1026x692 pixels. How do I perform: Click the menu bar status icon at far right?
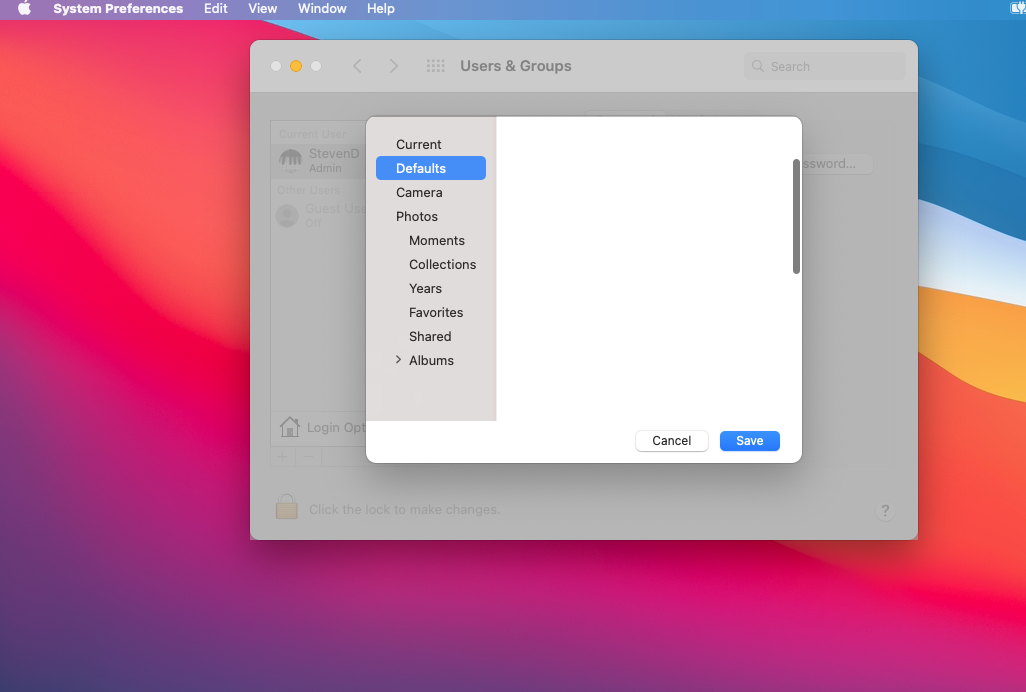[x=1018, y=8]
